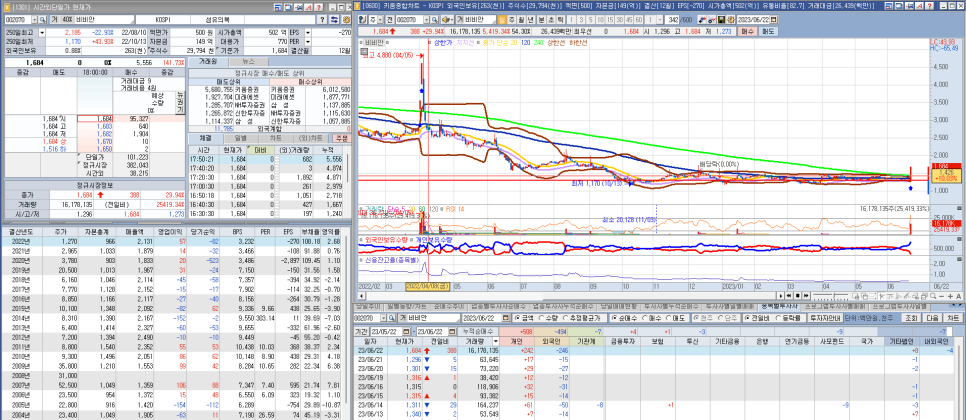This screenshot has width=966, height=420.
Task: Click the 조회 button in investor panel
Action: (x=910, y=317)
